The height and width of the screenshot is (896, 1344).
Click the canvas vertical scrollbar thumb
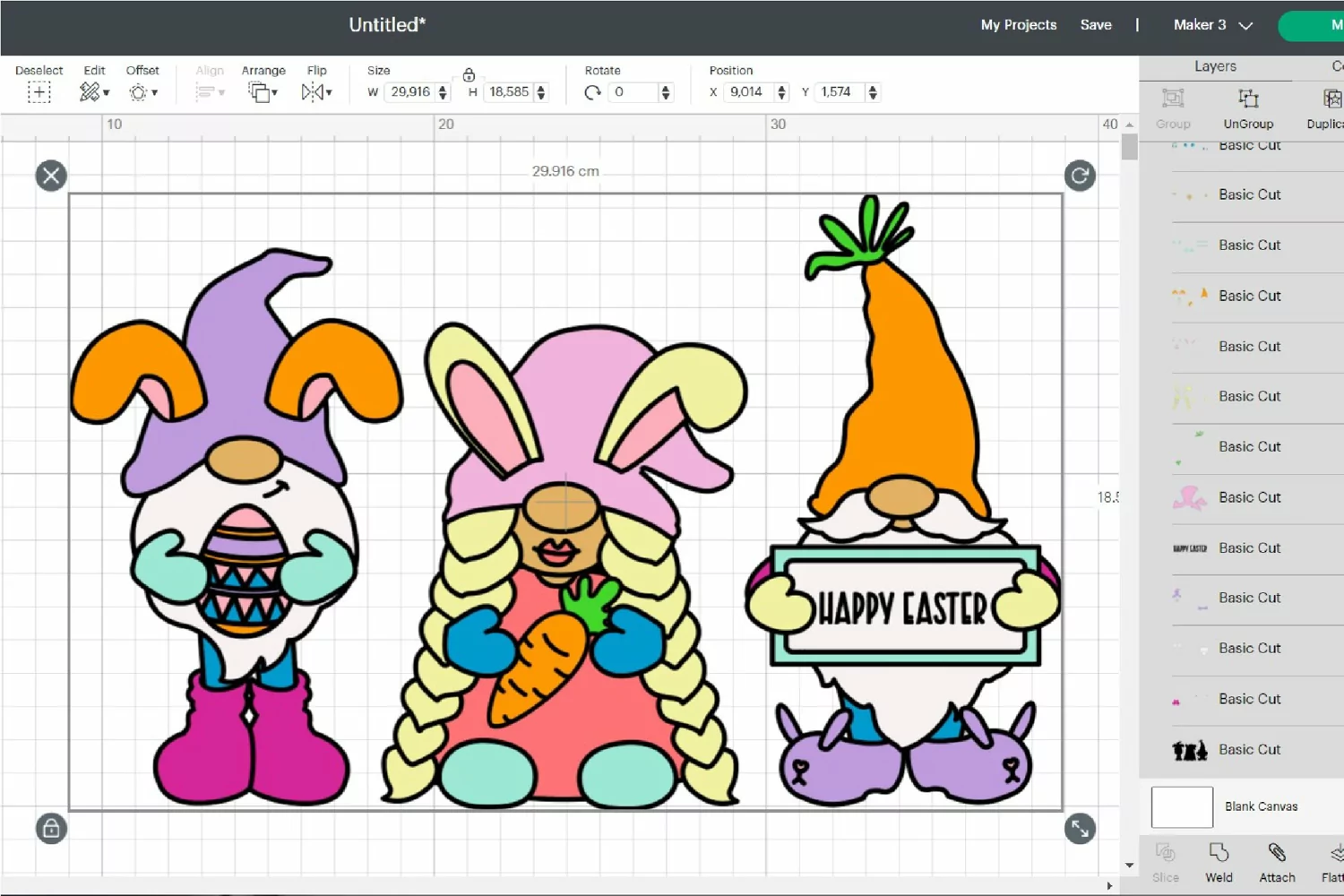[1129, 147]
